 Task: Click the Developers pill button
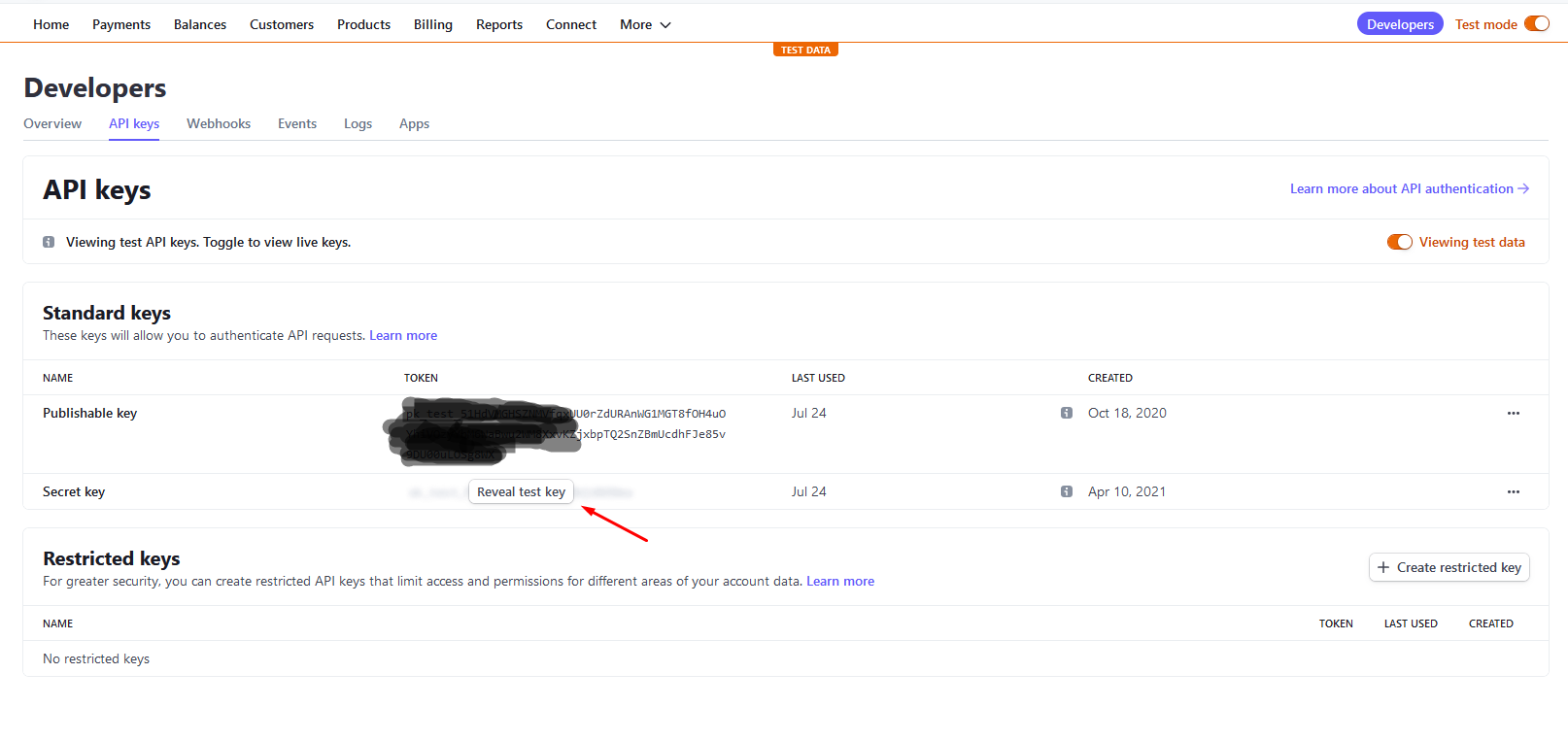tap(1399, 24)
